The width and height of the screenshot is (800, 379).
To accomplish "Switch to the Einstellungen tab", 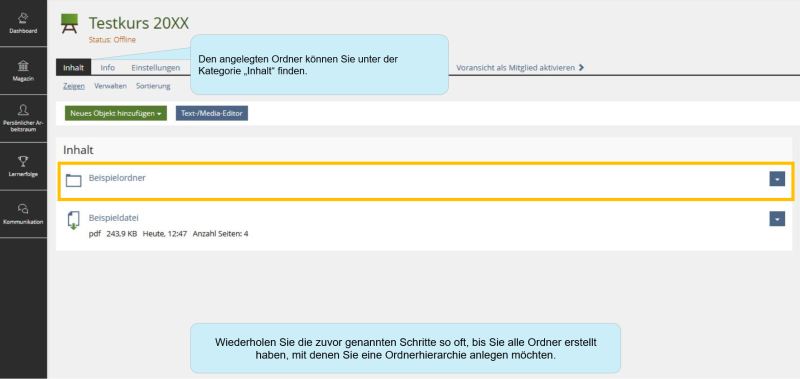I will click(156, 67).
